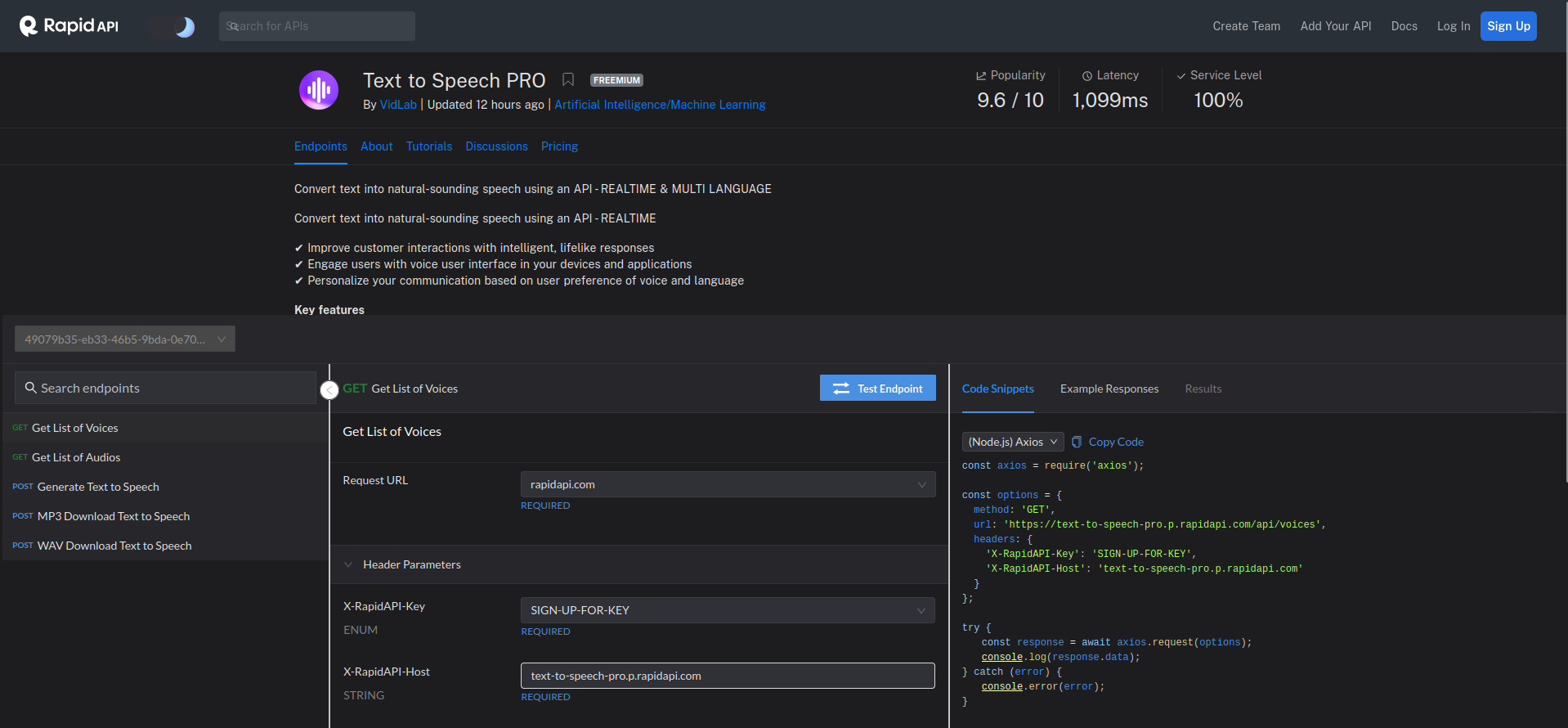Screen dimensions: 1568x728
Task: Open the (Node.js) Axios language selector
Action: (1013, 442)
